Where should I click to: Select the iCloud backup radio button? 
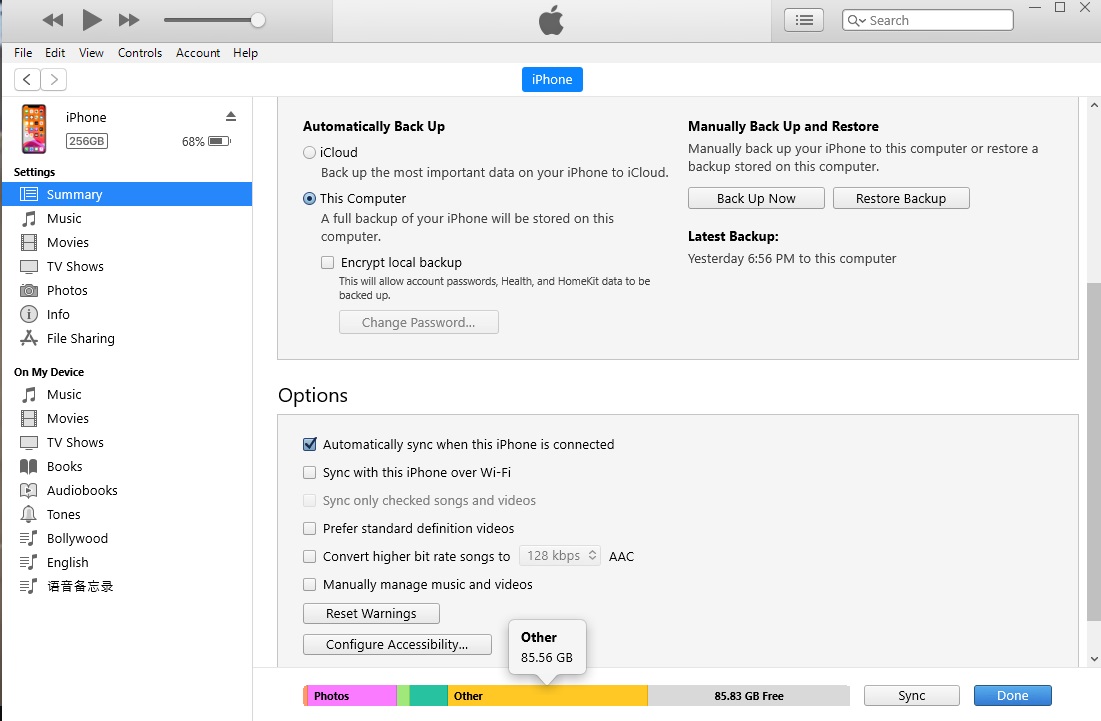(x=309, y=152)
